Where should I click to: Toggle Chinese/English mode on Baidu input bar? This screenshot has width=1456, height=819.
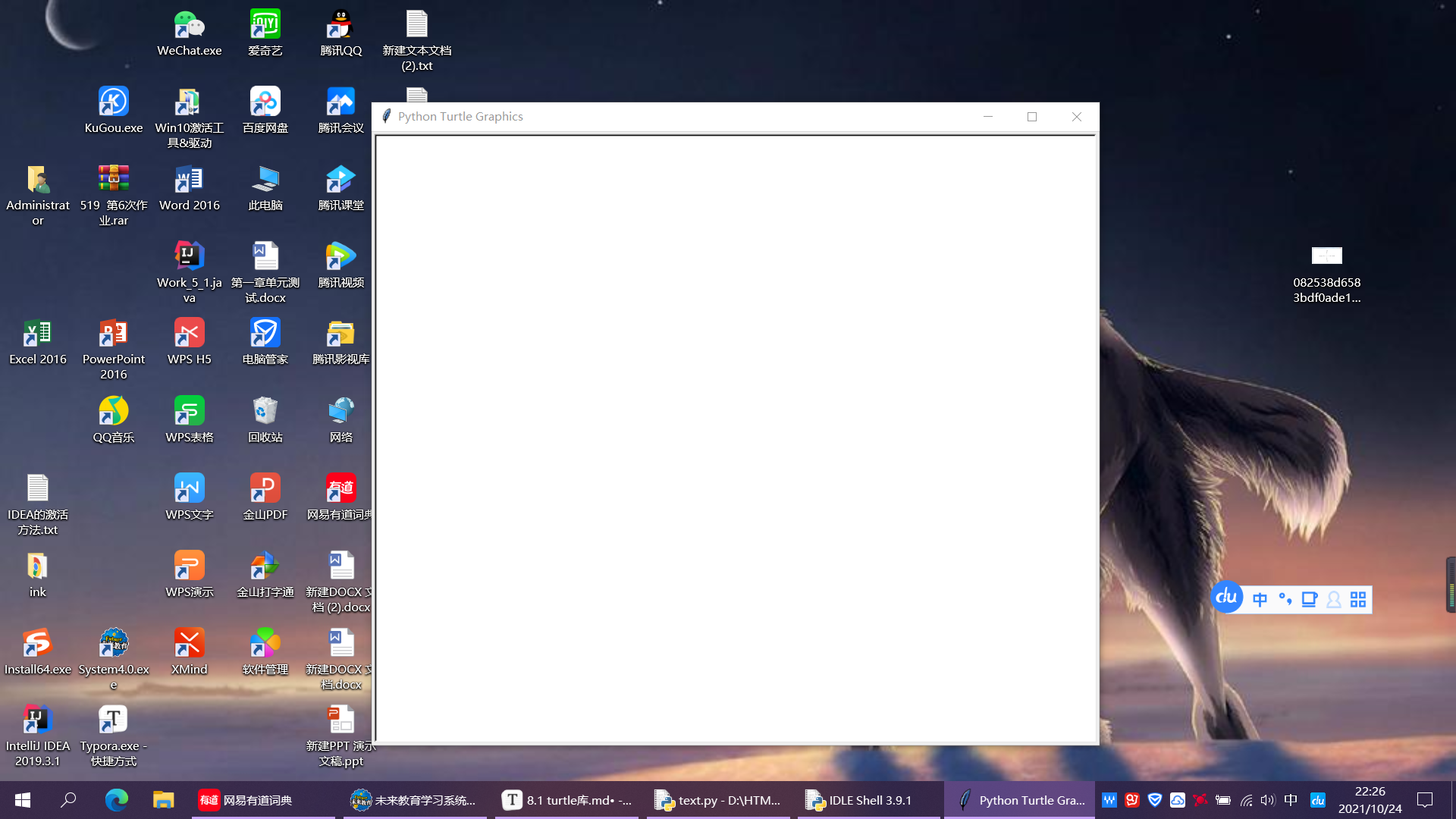(1260, 600)
